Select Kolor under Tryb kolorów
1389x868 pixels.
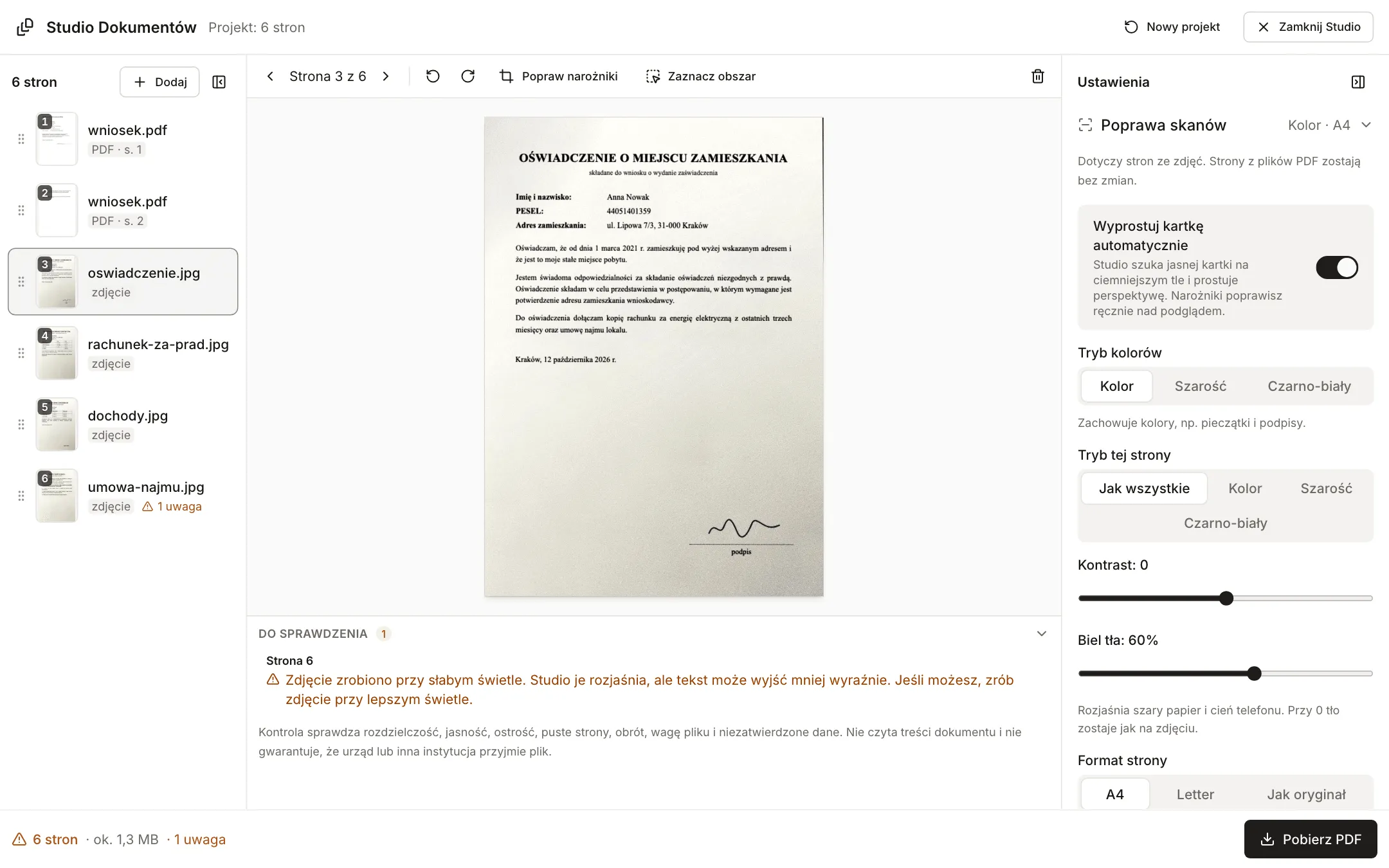pos(1116,386)
